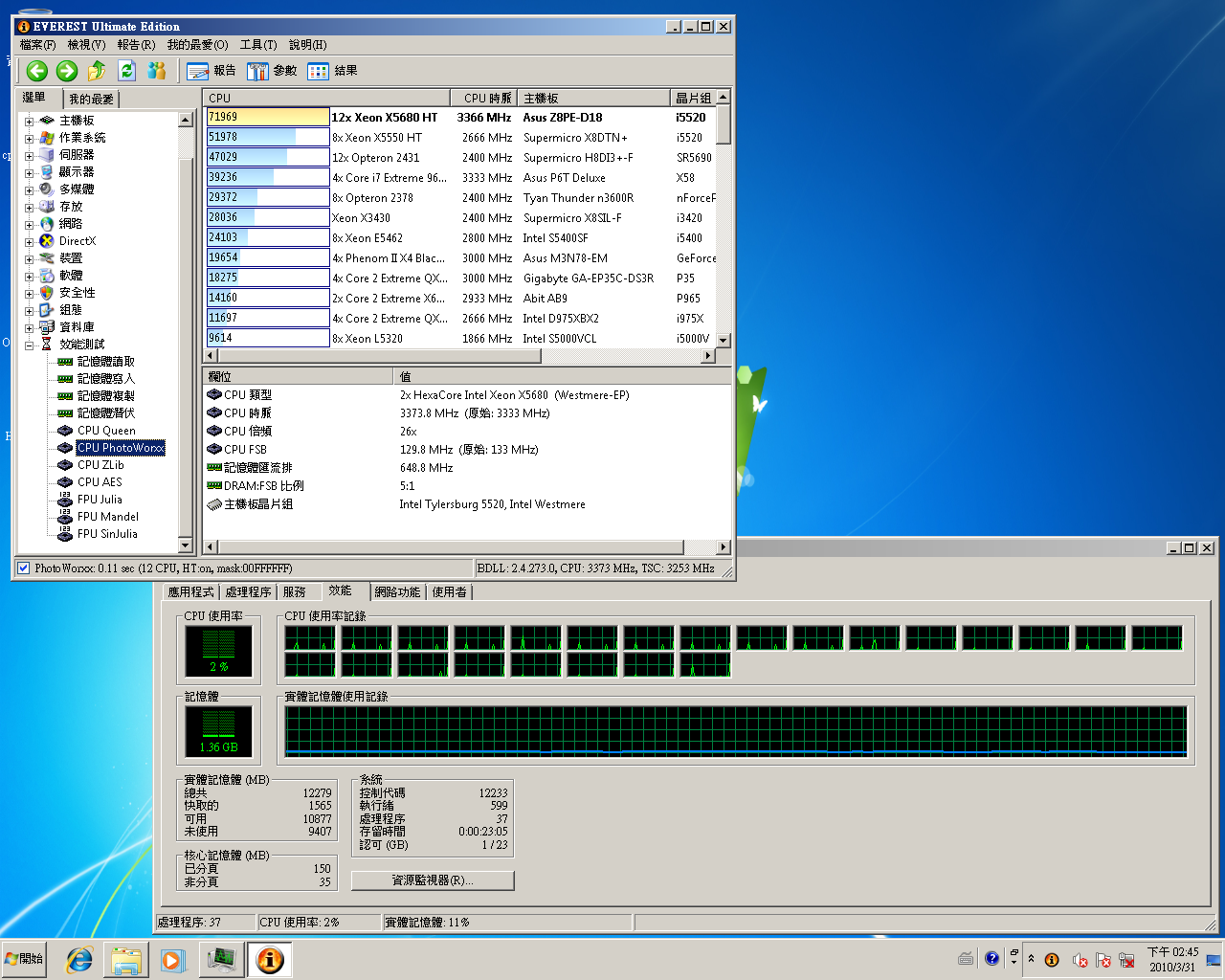Select FPU Mandel benchmark
Screen dimensions: 1225x980
[x=108, y=517]
